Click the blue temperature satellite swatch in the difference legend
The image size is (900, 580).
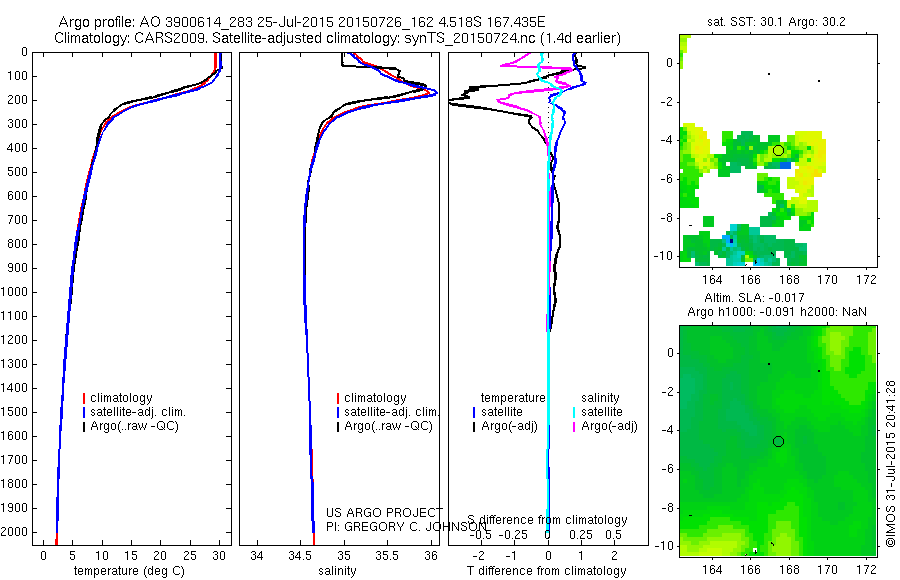(474, 412)
